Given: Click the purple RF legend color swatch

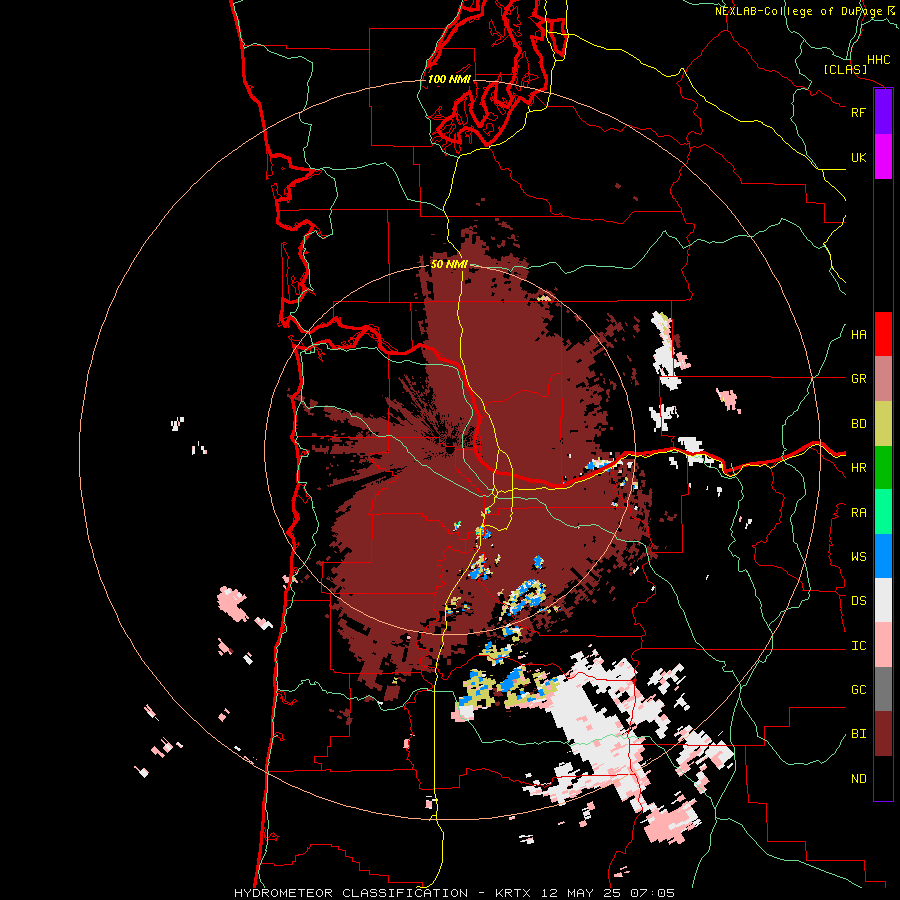Looking at the screenshot, I should point(883,112).
